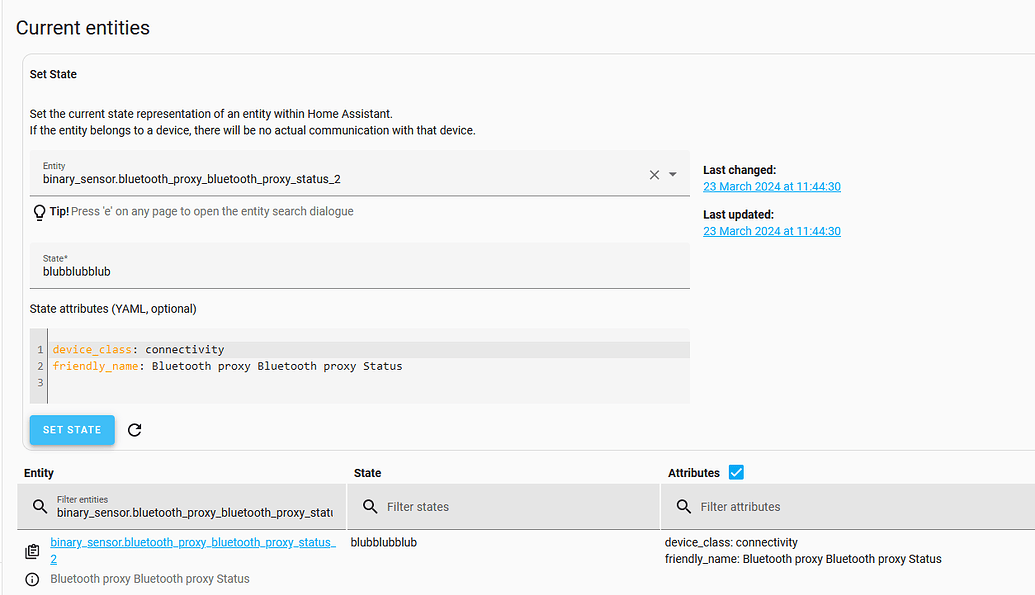Focus the State text field

(x=360, y=271)
